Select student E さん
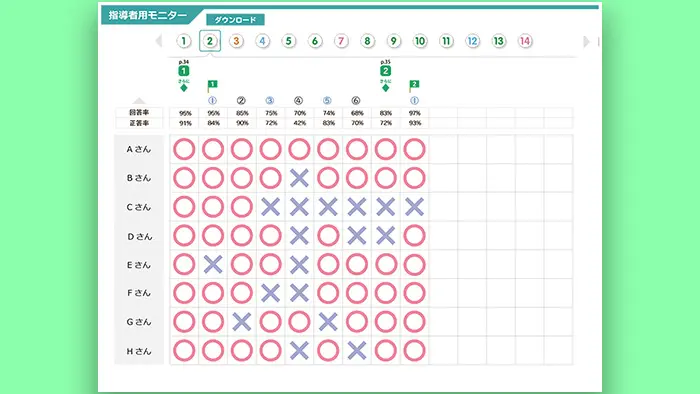Viewport: 700px width, 394px height. pyautogui.click(x=139, y=265)
